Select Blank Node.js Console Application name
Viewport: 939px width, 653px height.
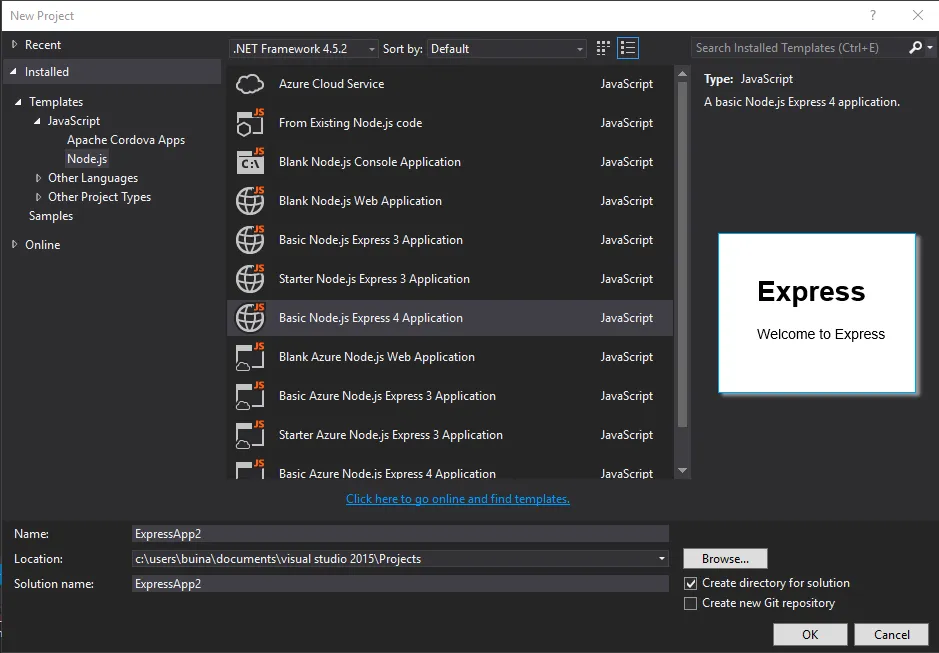pos(369,162)
